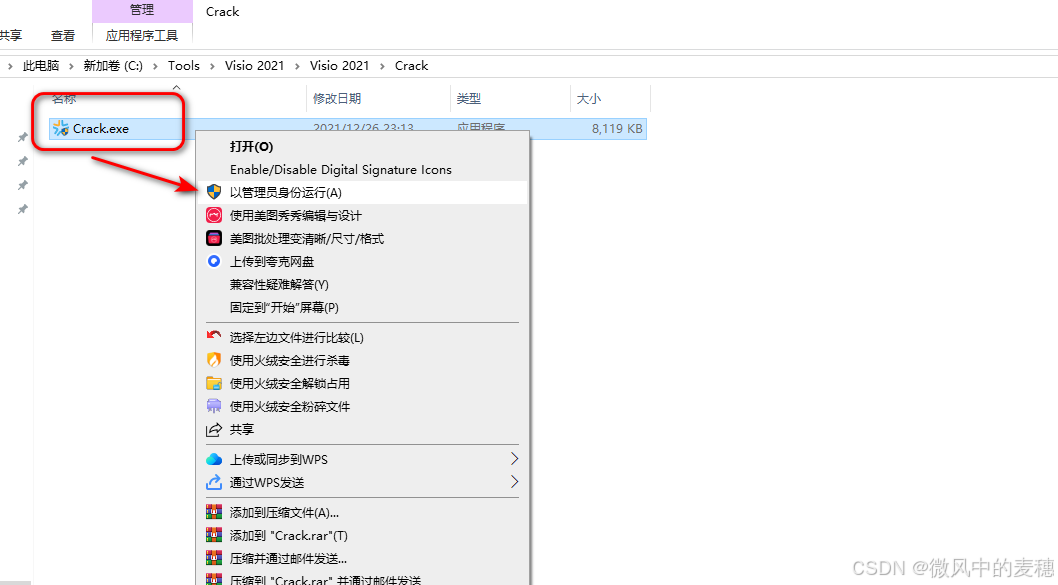1058x585 pixels.
Task: Click the shield icon beside 以管理员身份运行(A)
Action: [214, 192]
